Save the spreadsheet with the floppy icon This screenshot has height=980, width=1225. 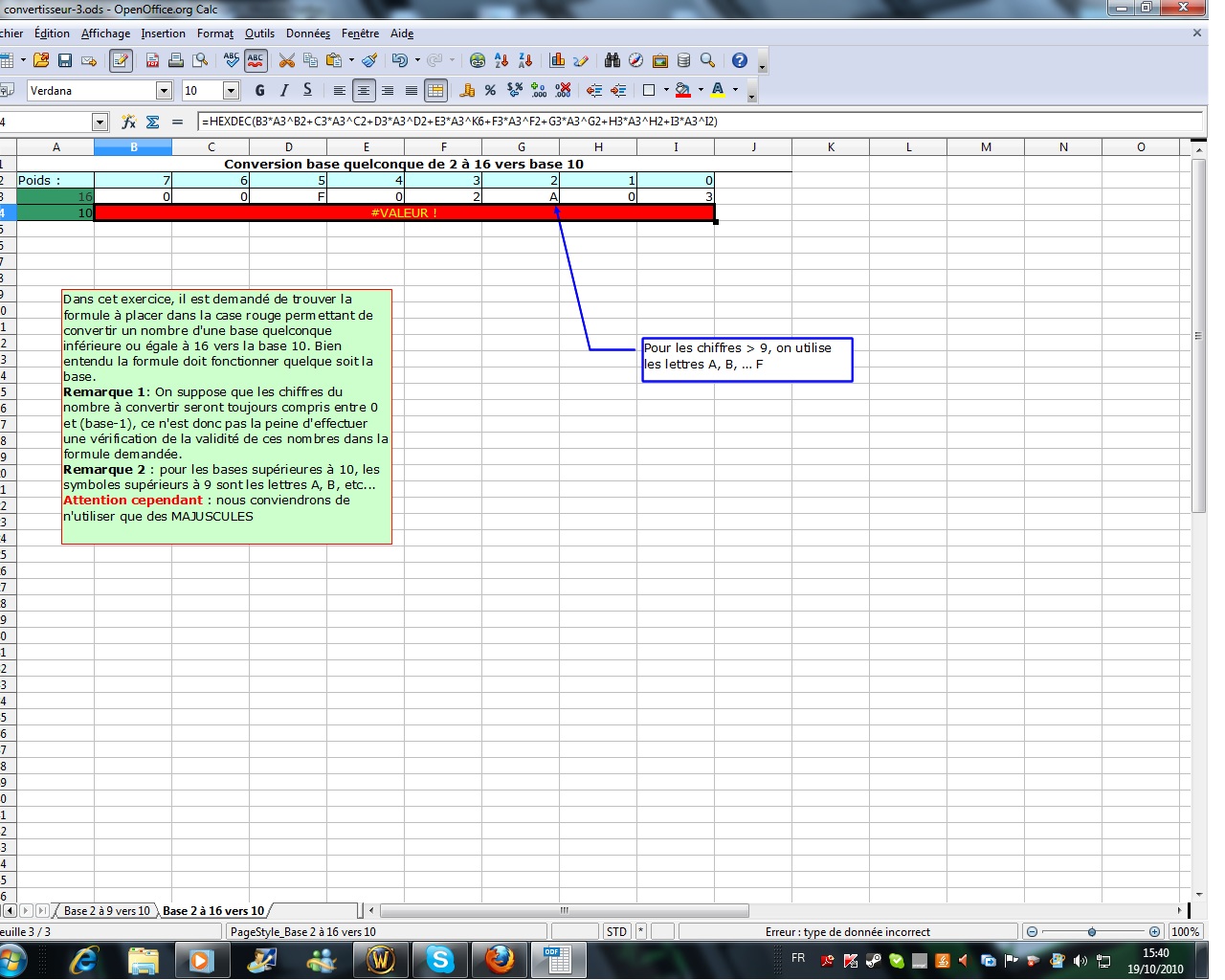pos(65,60)
